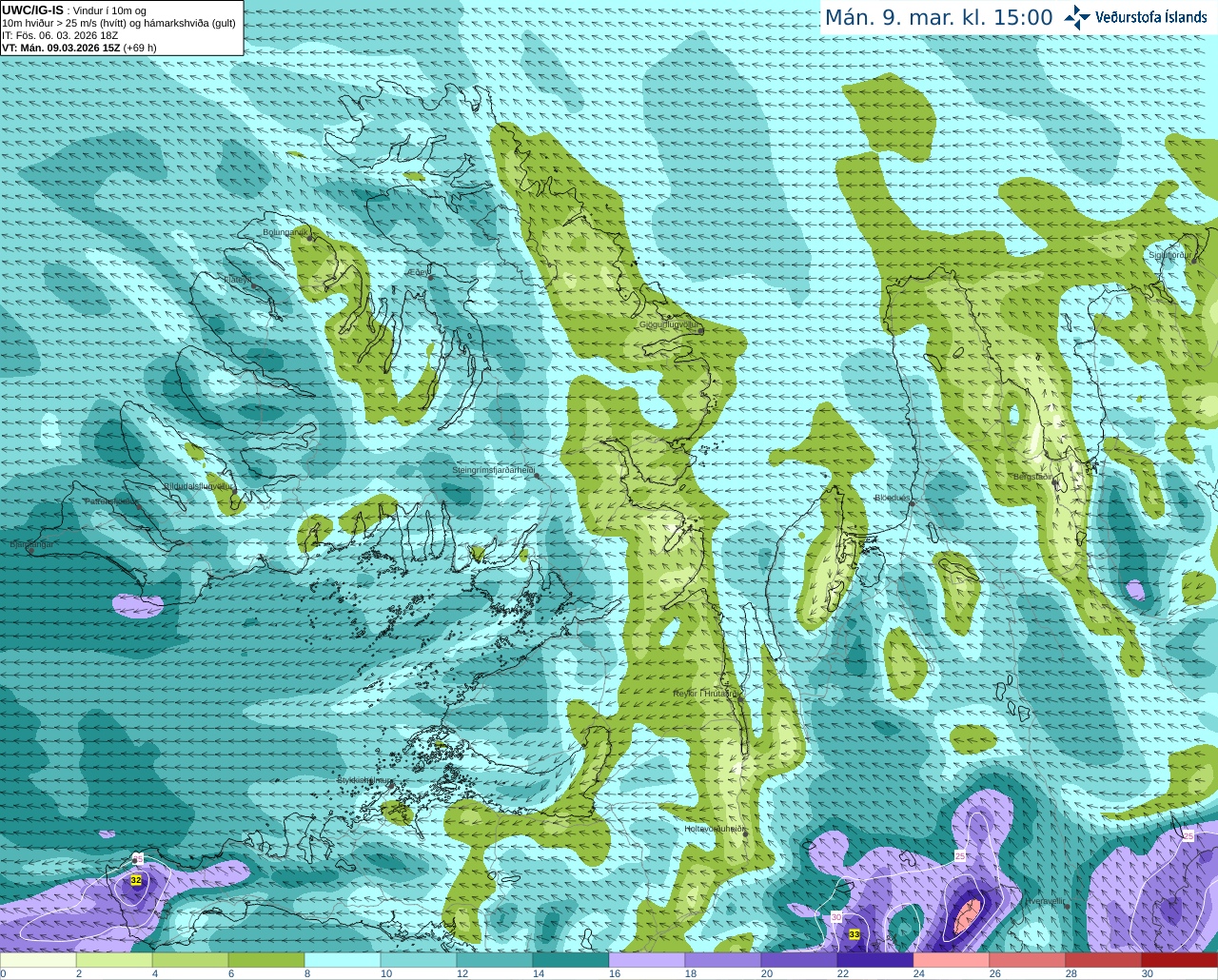This screenshot has width=1218, height=980.
Task: Click the 14–16 m/s dark teal legend swatch
Action: click(571, 960)
